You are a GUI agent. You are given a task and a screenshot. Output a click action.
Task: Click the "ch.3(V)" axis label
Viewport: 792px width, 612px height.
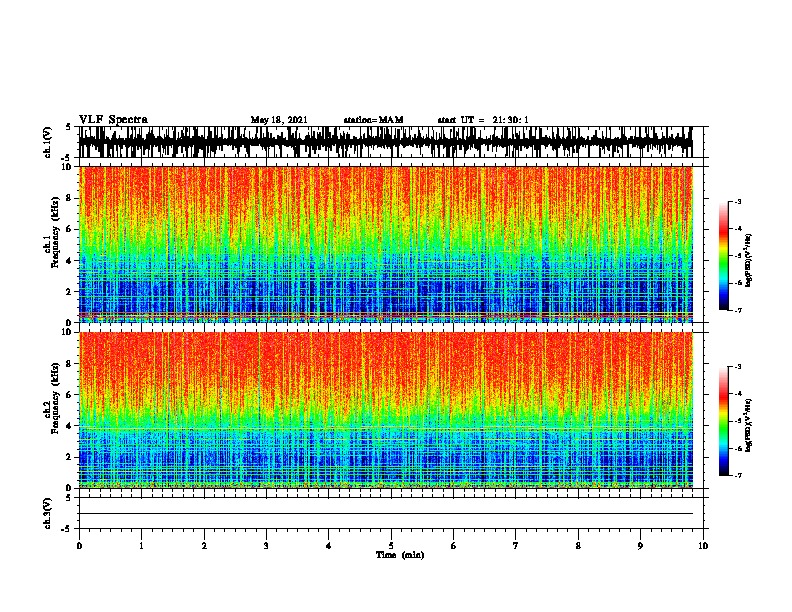click(47, 514)
